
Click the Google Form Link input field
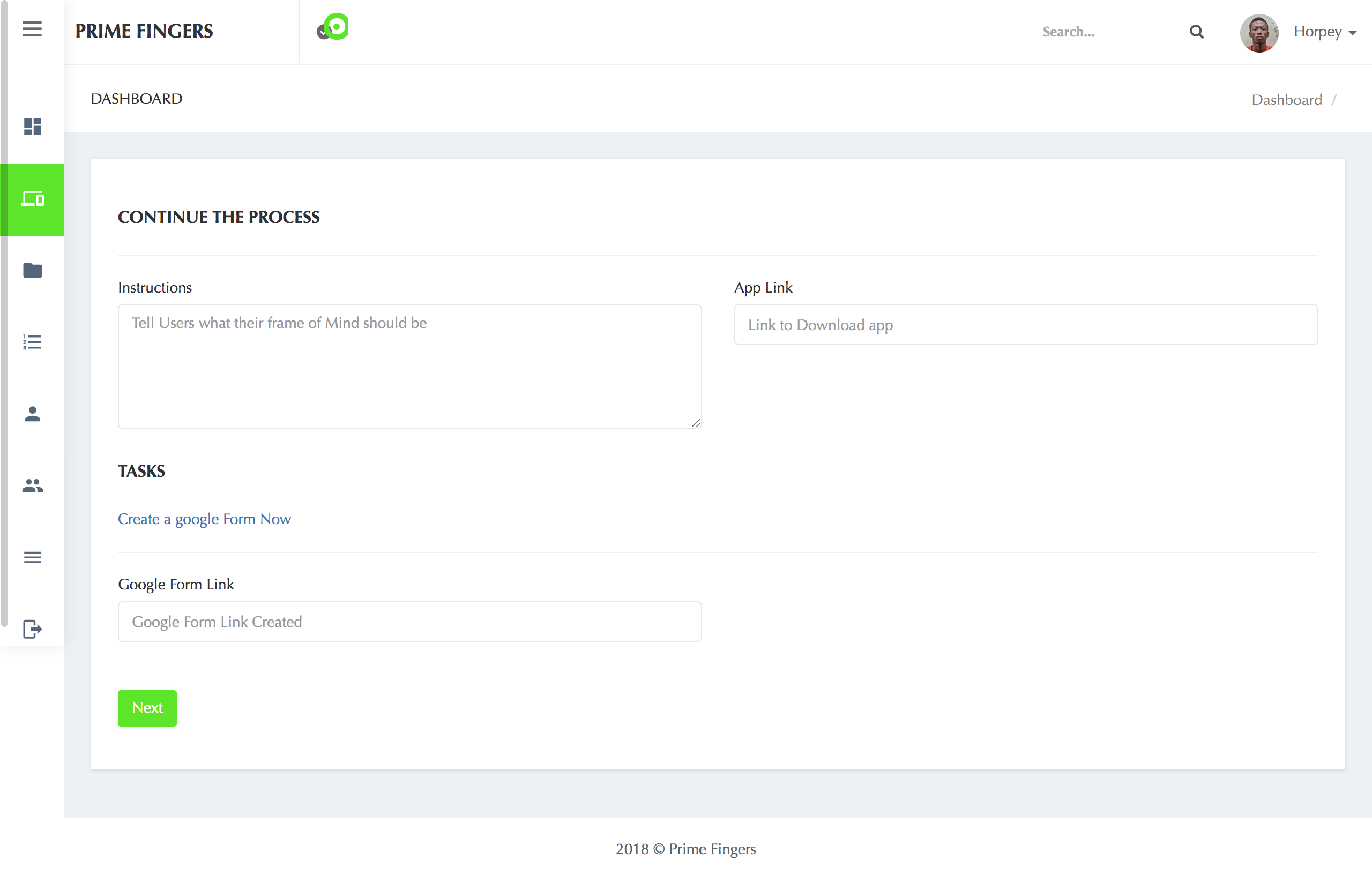(409, 622)
